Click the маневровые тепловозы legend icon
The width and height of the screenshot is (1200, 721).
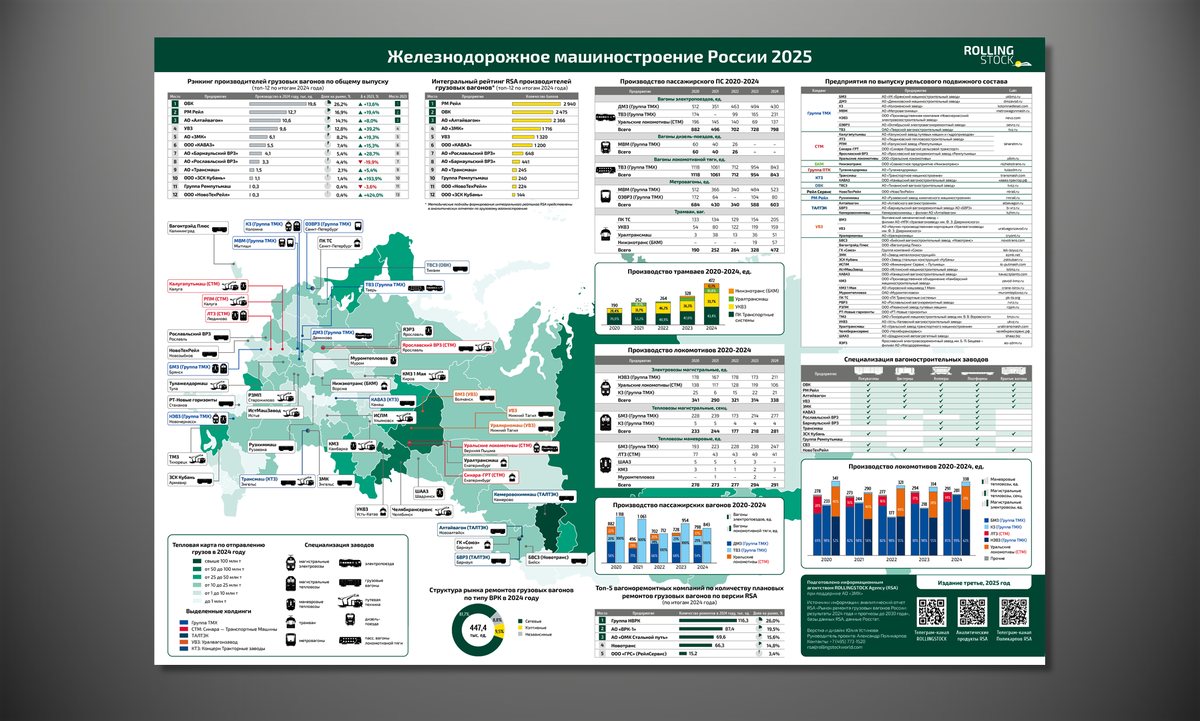pos(290,606)
